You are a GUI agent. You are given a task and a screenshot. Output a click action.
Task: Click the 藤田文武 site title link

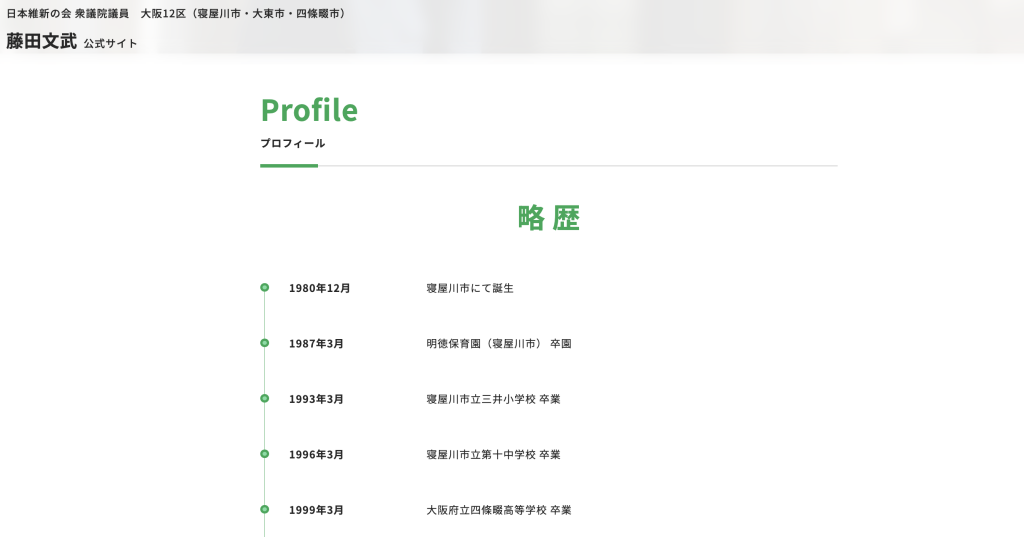point(41,42)
